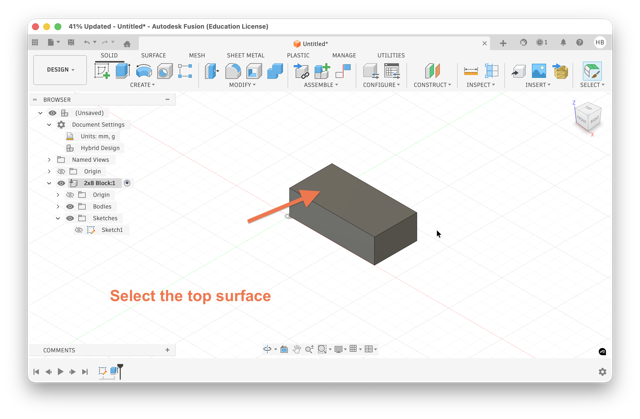Click the Offset Plane construct icon
The image size is (640, 419).
pyautogui.click(x=432, y=71)
